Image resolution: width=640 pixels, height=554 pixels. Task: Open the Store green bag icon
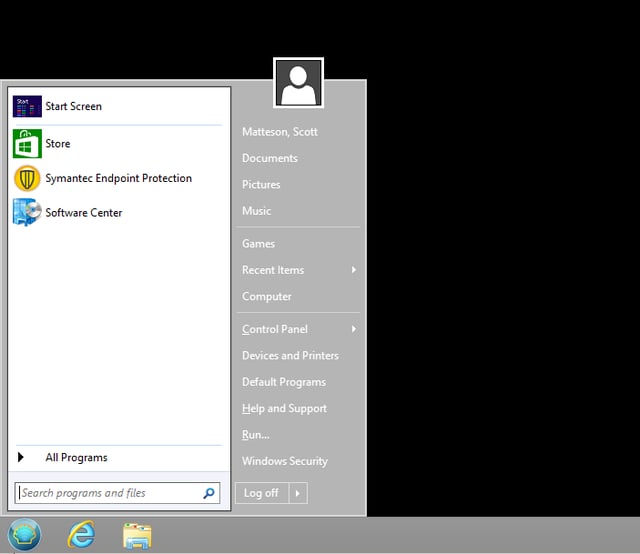[x=27, y=143]
